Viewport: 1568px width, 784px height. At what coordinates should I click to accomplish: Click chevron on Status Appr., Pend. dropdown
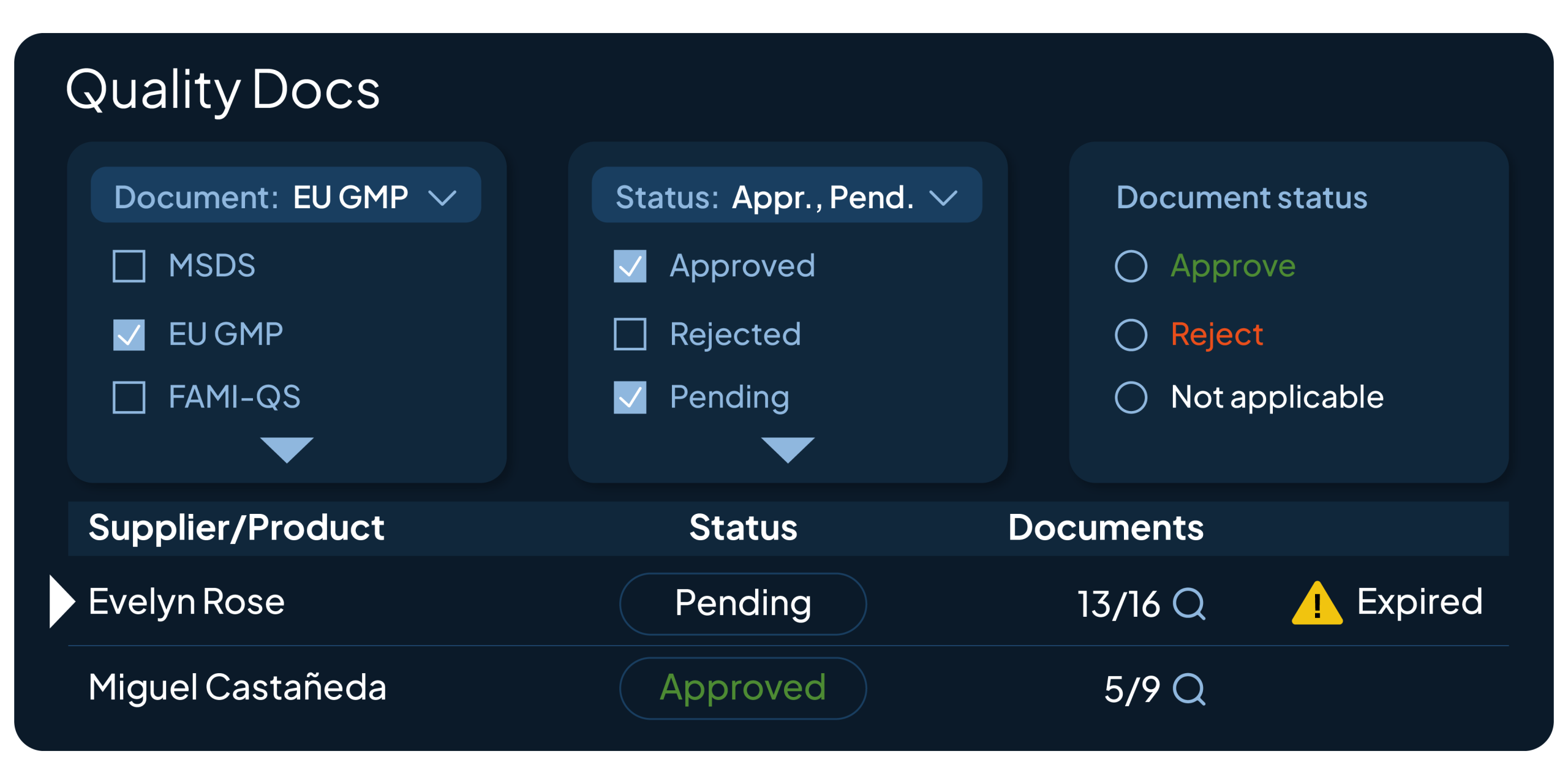click(x=943, y=198)
